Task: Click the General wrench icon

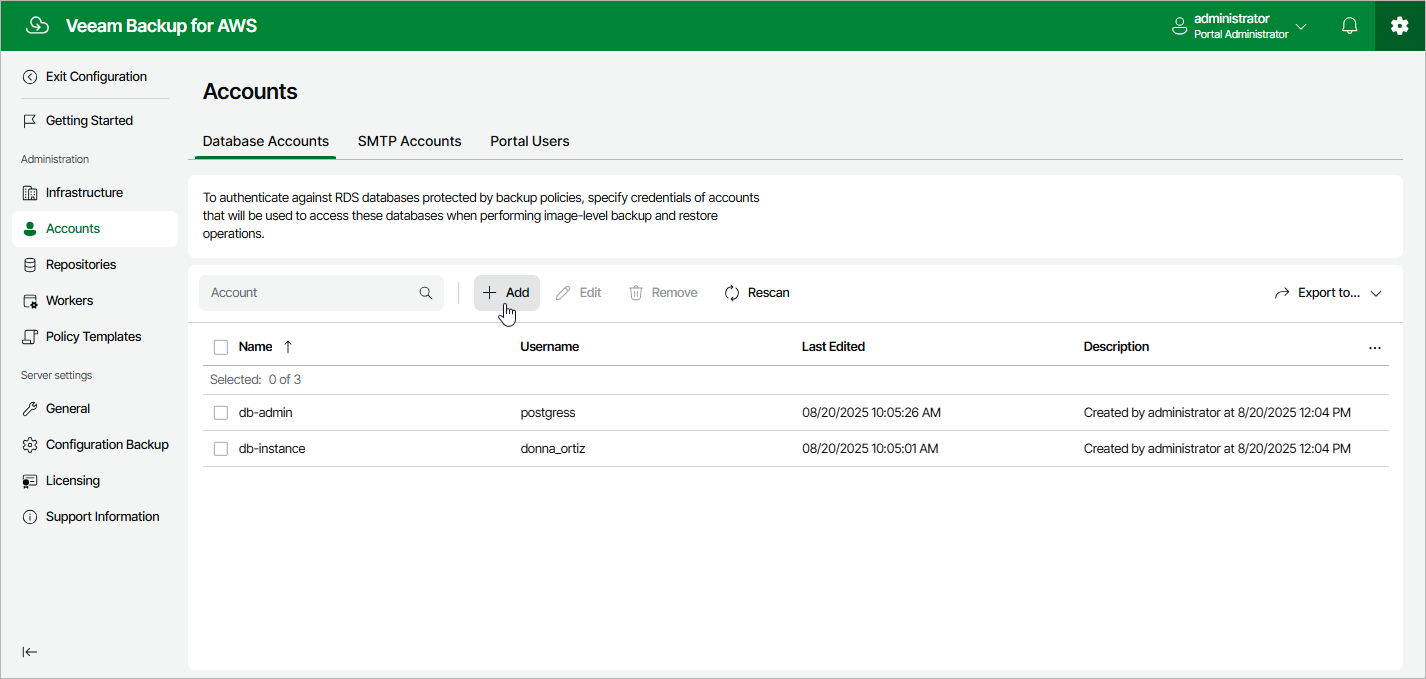Action: 30,409
